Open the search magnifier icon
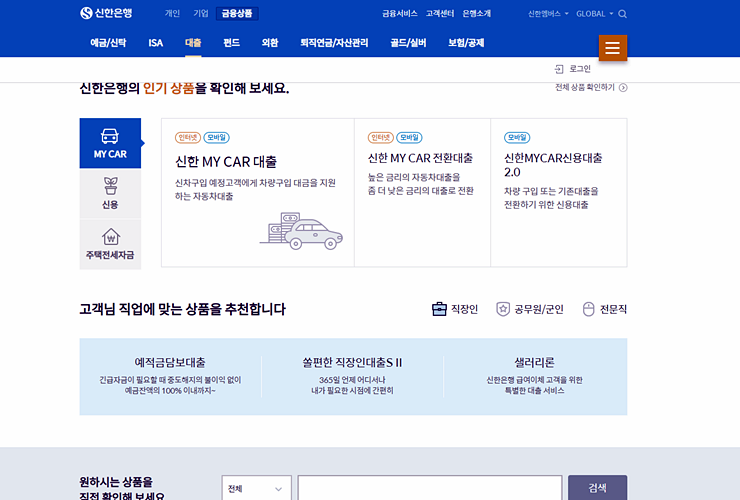The width and height of the screenshot is (740, 500). [622, 14]
